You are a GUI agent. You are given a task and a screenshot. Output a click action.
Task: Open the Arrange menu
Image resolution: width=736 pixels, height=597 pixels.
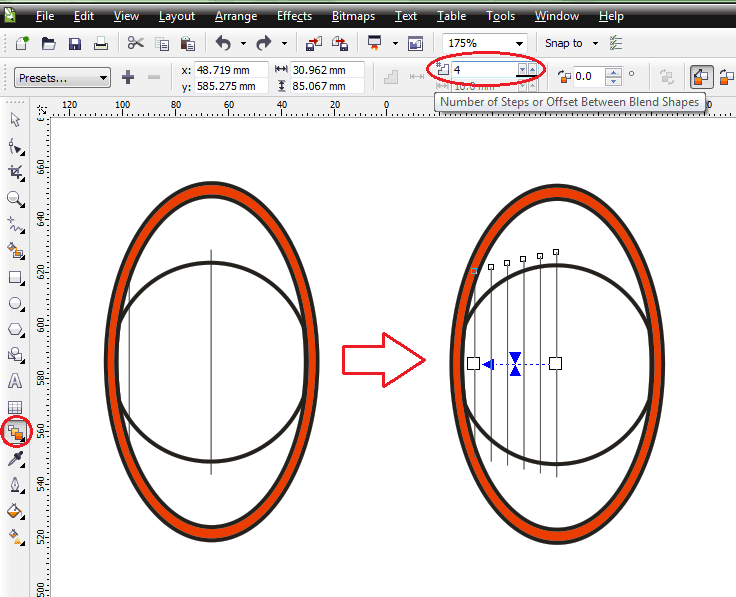coord(236,16)
